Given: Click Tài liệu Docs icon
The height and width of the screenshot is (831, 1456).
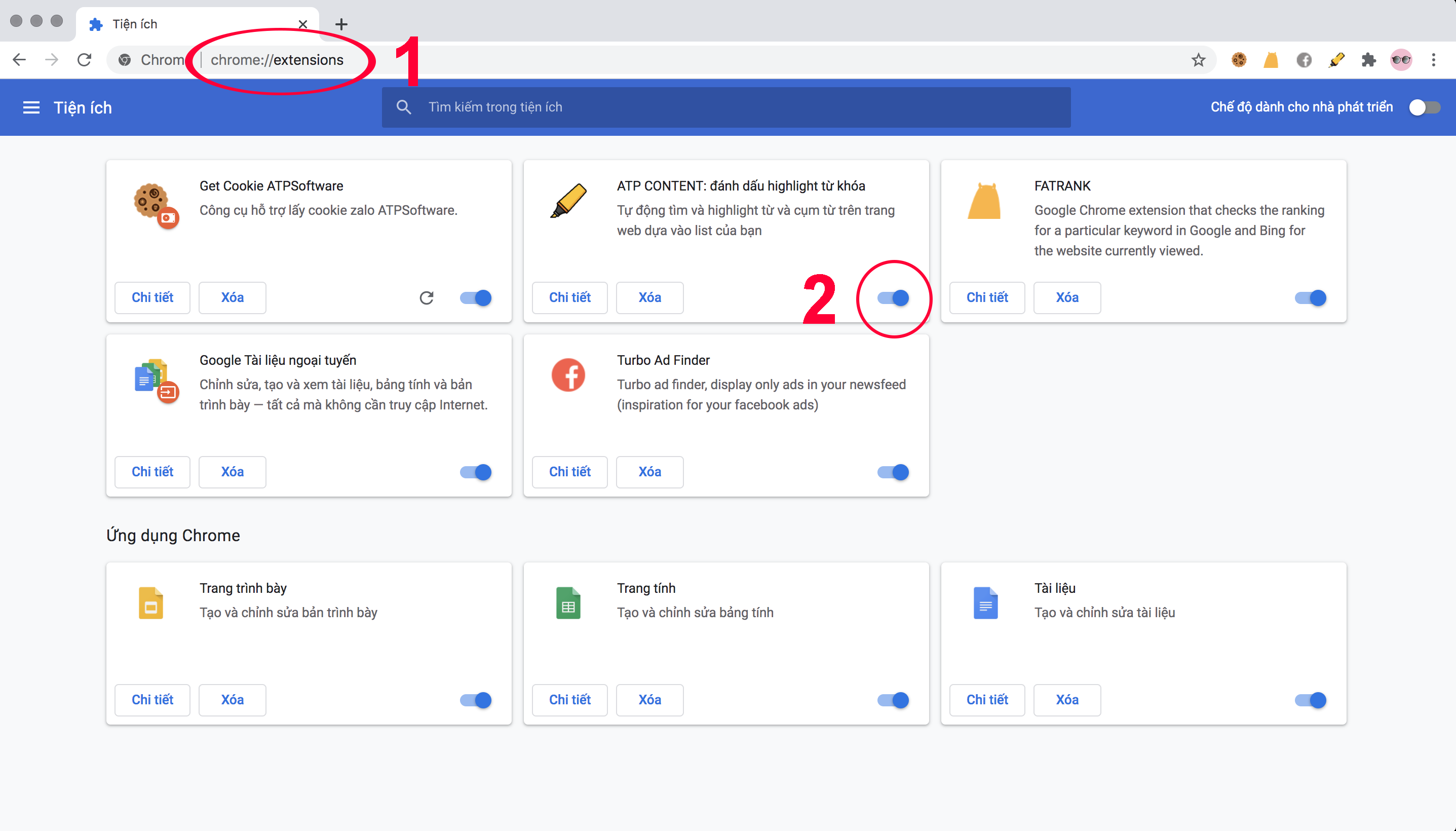Looking at the screenshot, I should click(985, 602).
